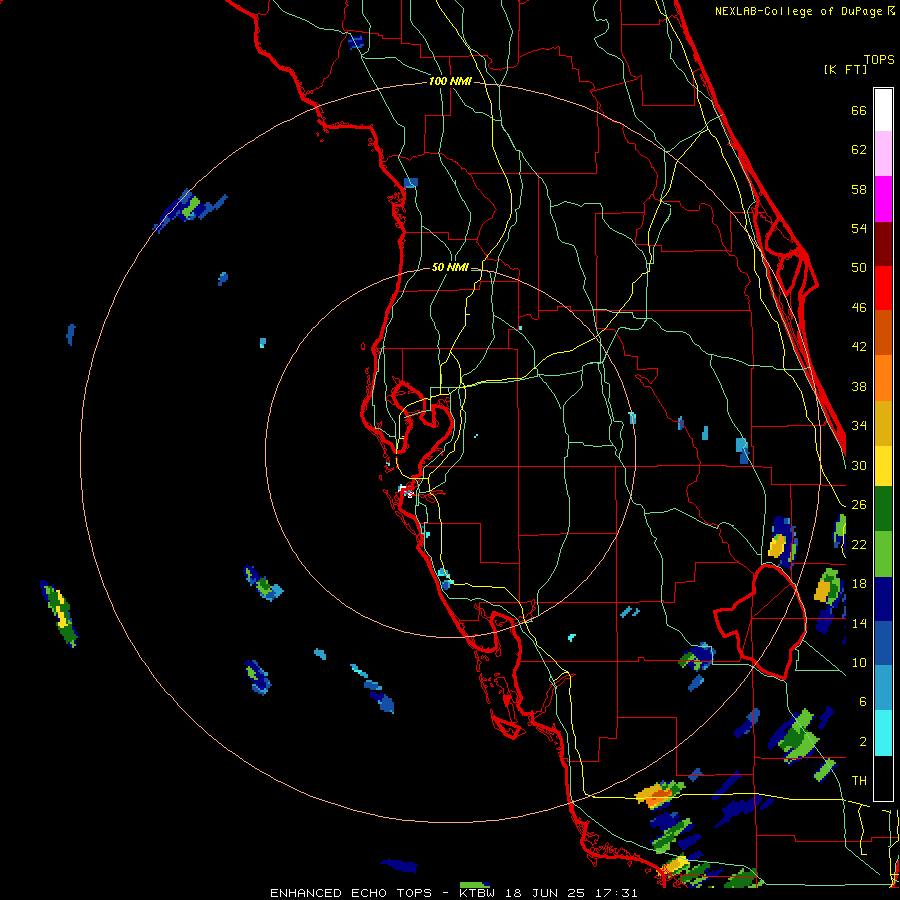
Task: Click the "18 JUN 25 17:31" timestamp
Action: pyautogui.click(x=572, y=893)
